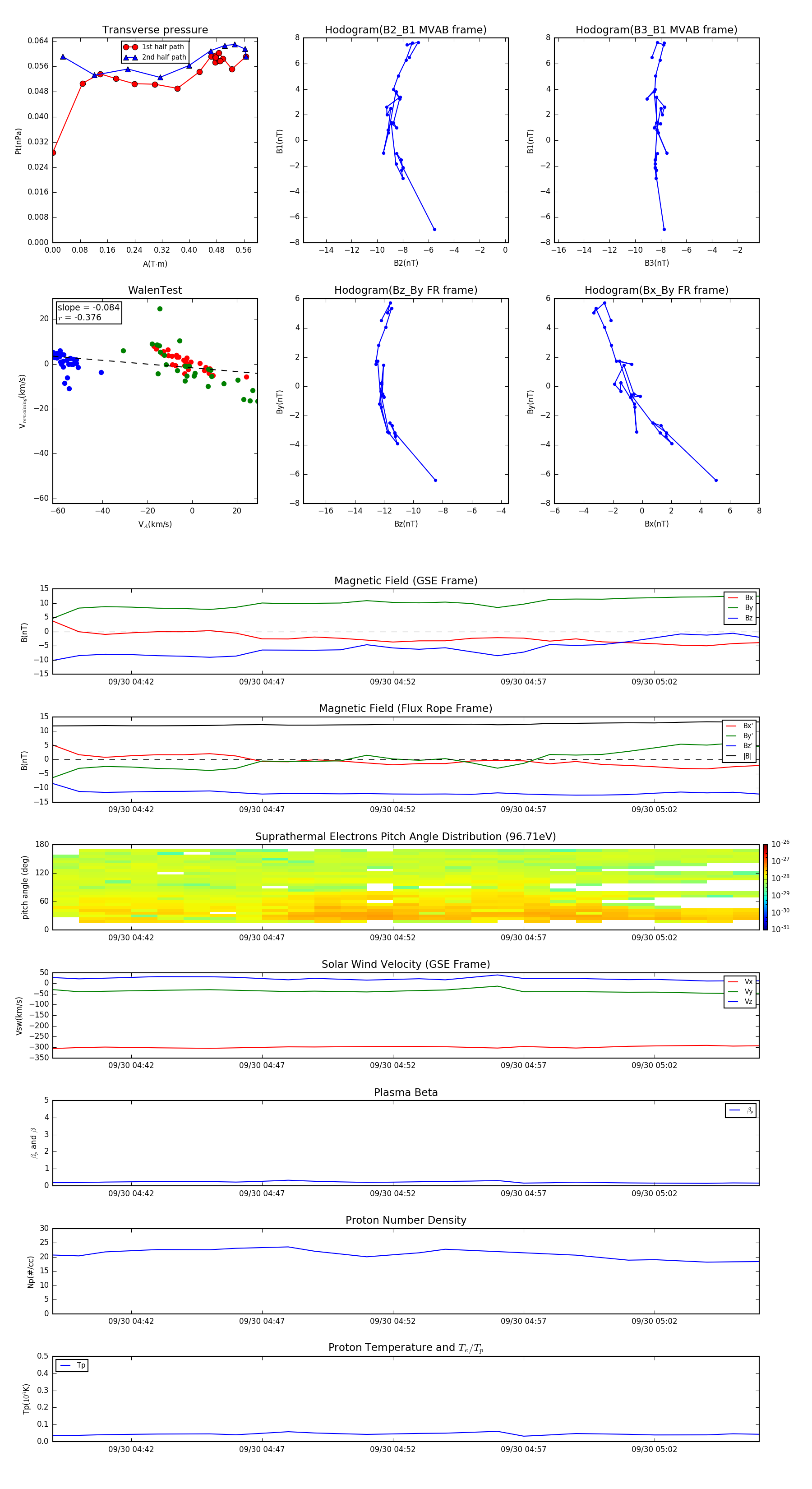The height and width of the screenshot is (1489, 812).
Task: Click "09/30 04:57" tick under Proton Number Density plot
Action: [x=524, y=1321]
